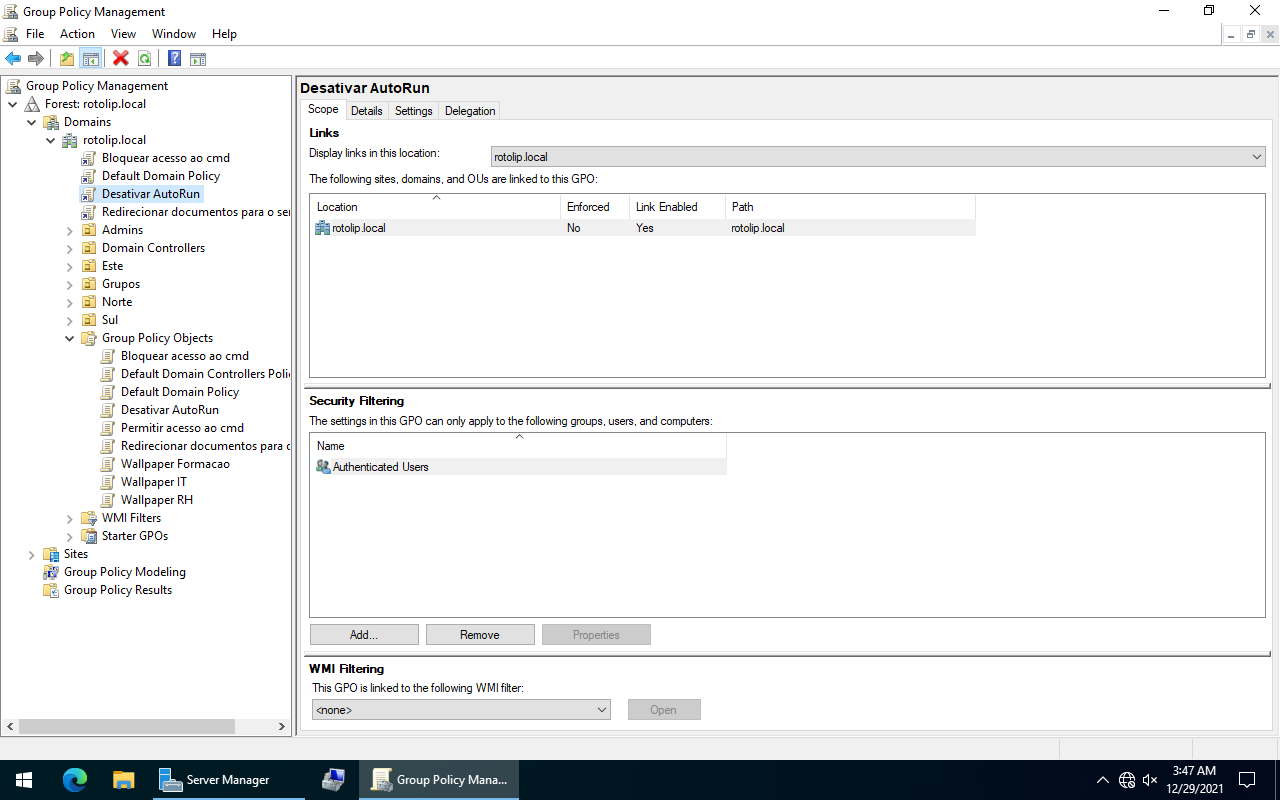Screen dimensions: 1280x800
Task: Click the red Delete icon in the toolbar
Action: tap(121, 59)
